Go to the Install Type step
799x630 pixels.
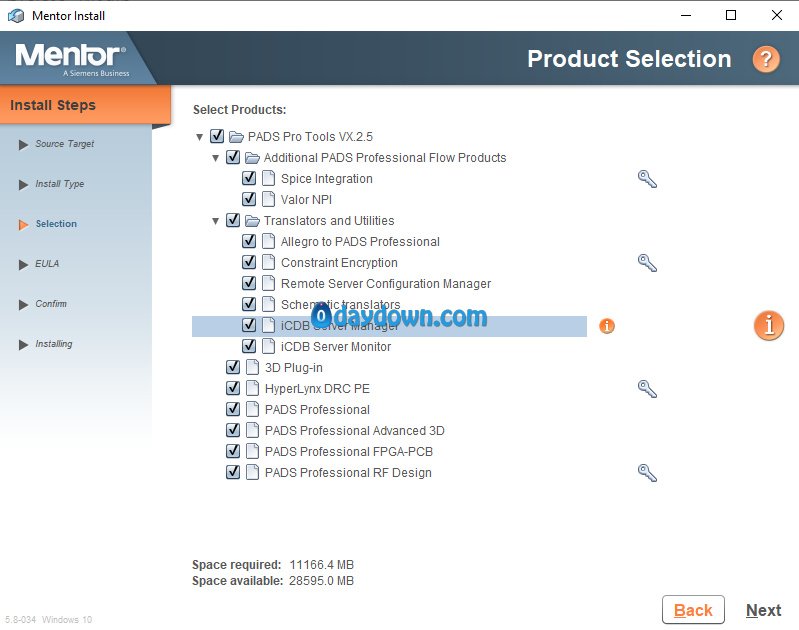click(x=60, y=184)
